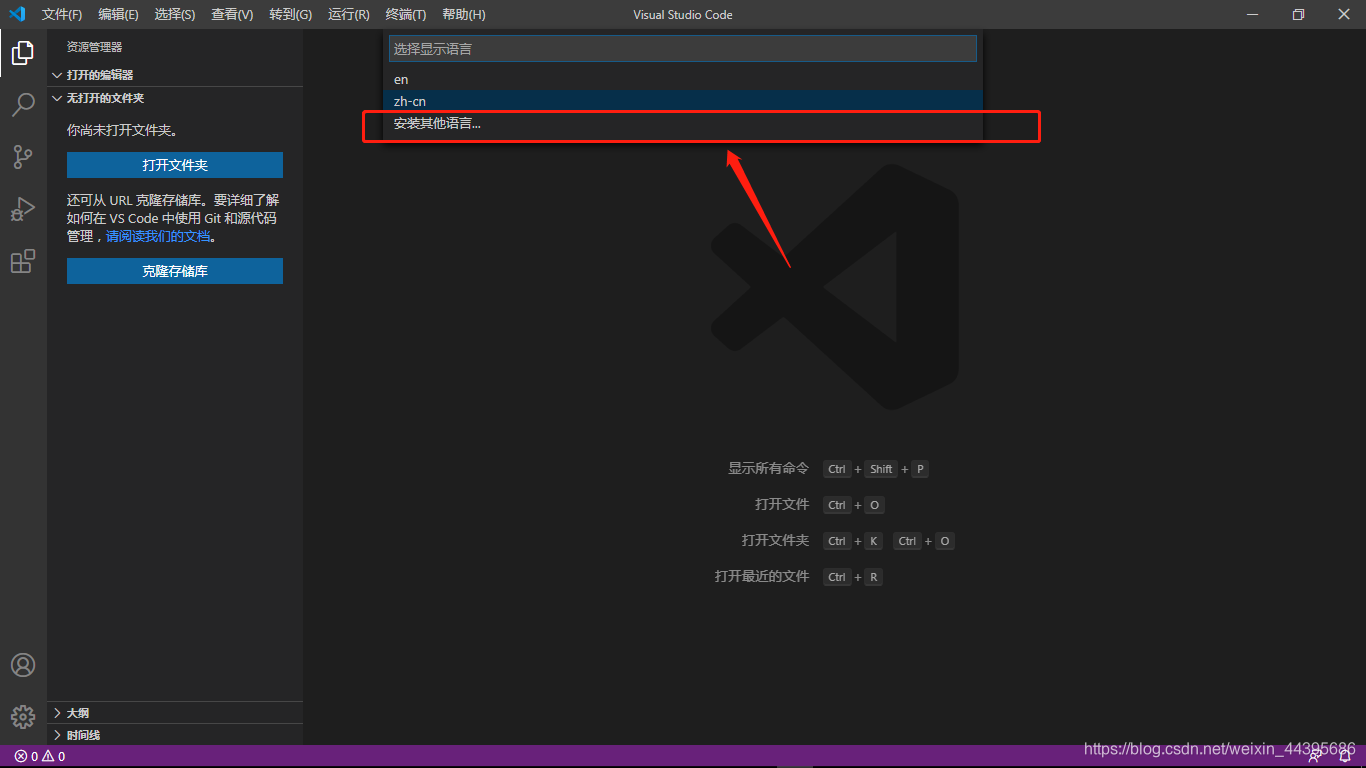Click the feedback icon in status bar
The width and height of the screenshot is (1366, 768).
(x=1316, y=757)
